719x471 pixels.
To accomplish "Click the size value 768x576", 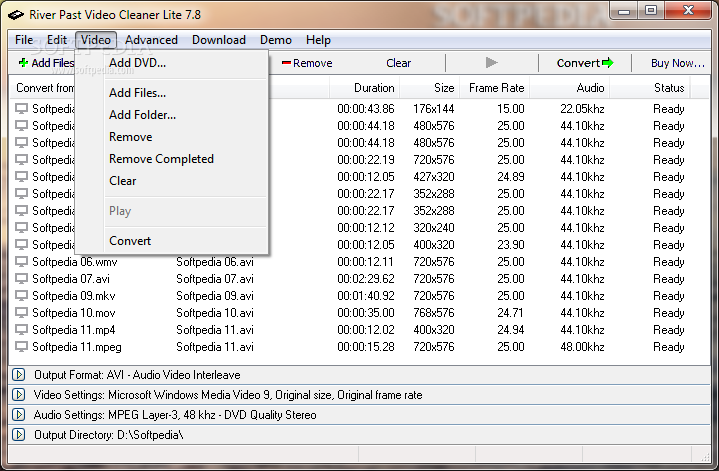I will [x=433, y=313].
